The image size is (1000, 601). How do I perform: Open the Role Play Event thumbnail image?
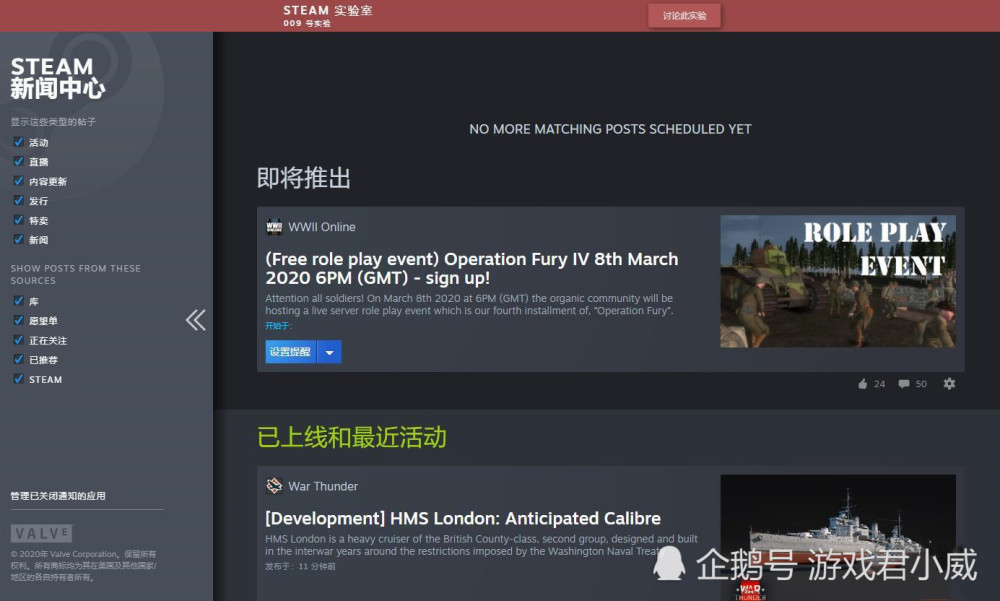[x=838, y=281]
